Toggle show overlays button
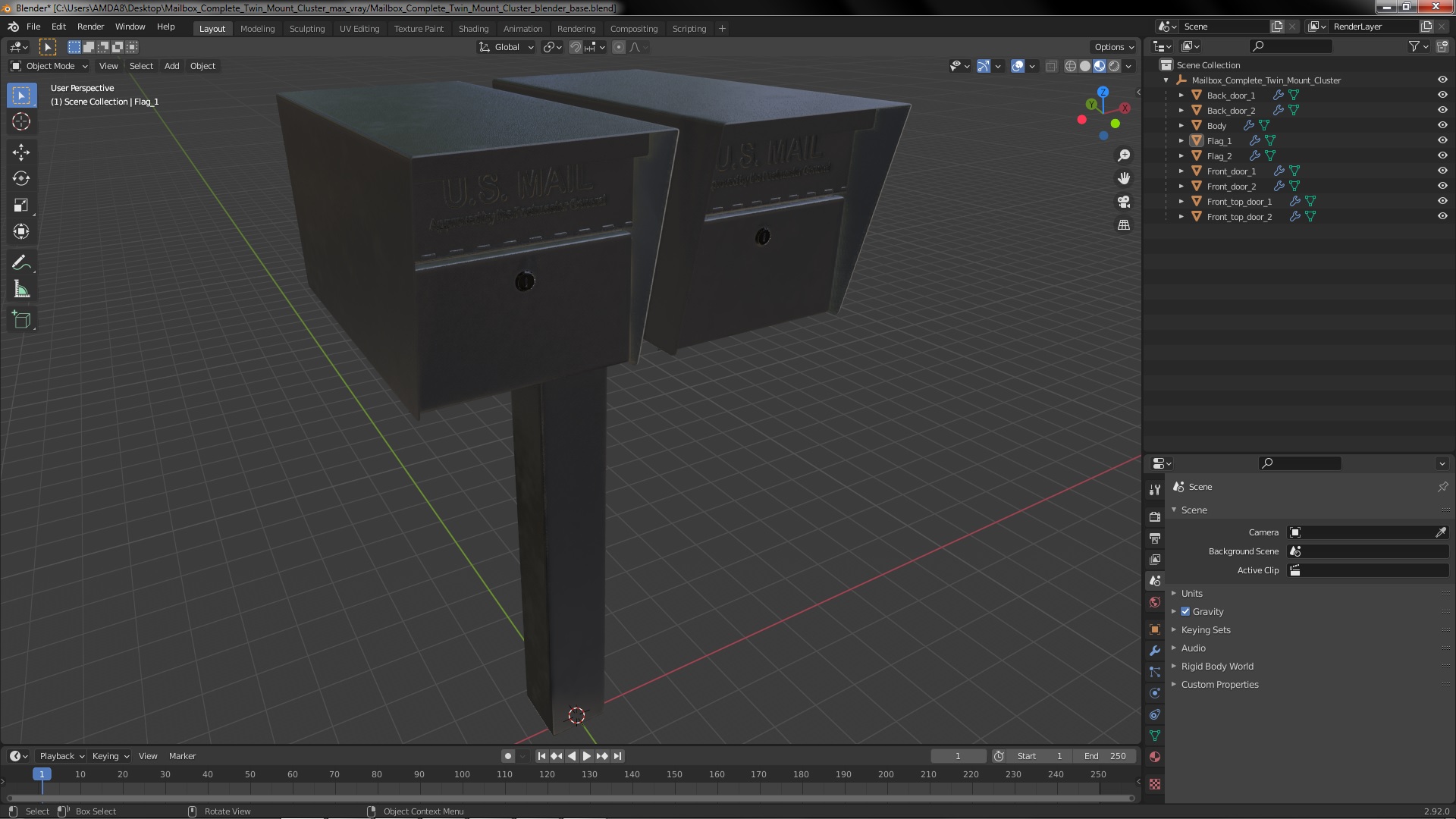 [x=1018, y=66]
